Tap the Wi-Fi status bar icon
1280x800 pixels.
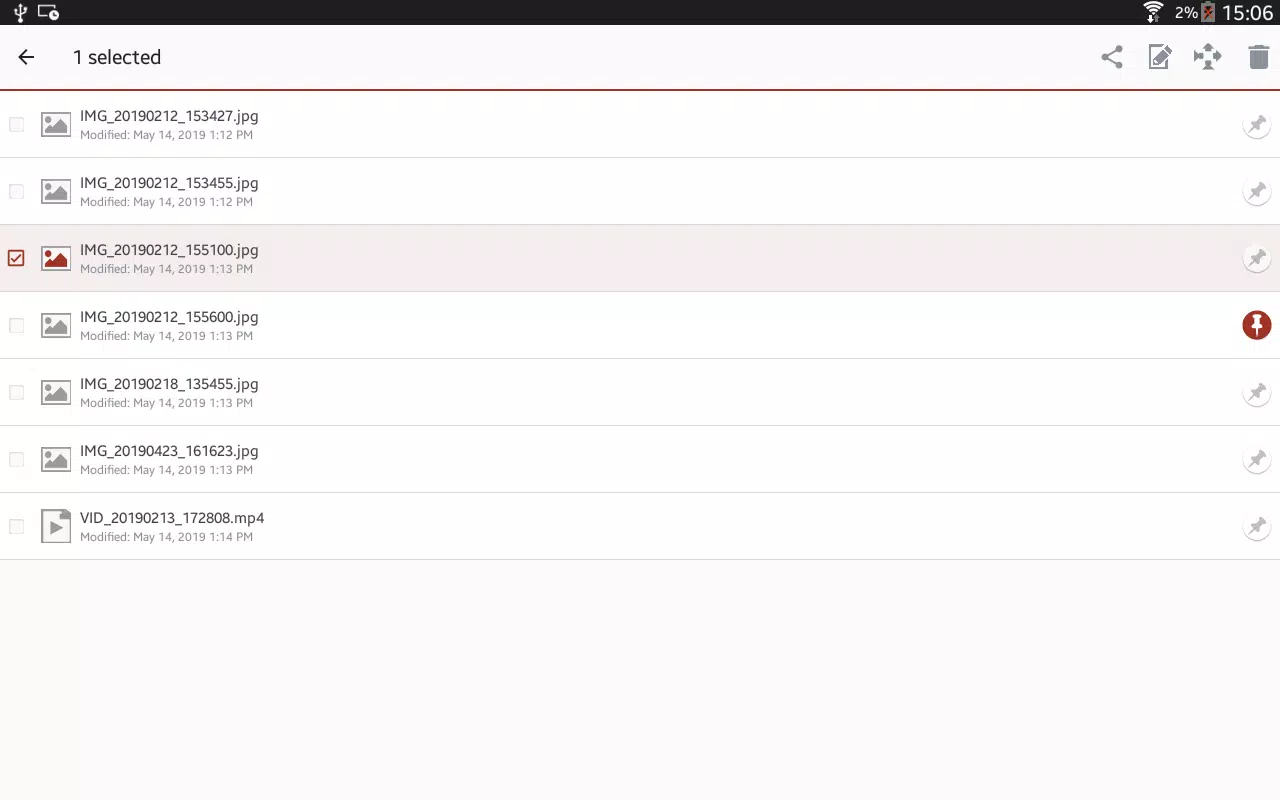(x=1153, y=12)
